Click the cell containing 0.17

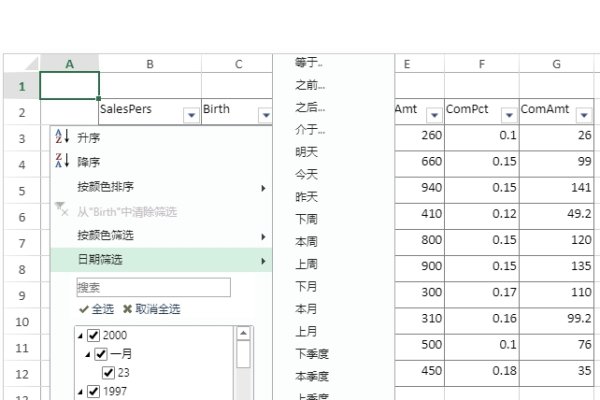click(x=482, y=295)
